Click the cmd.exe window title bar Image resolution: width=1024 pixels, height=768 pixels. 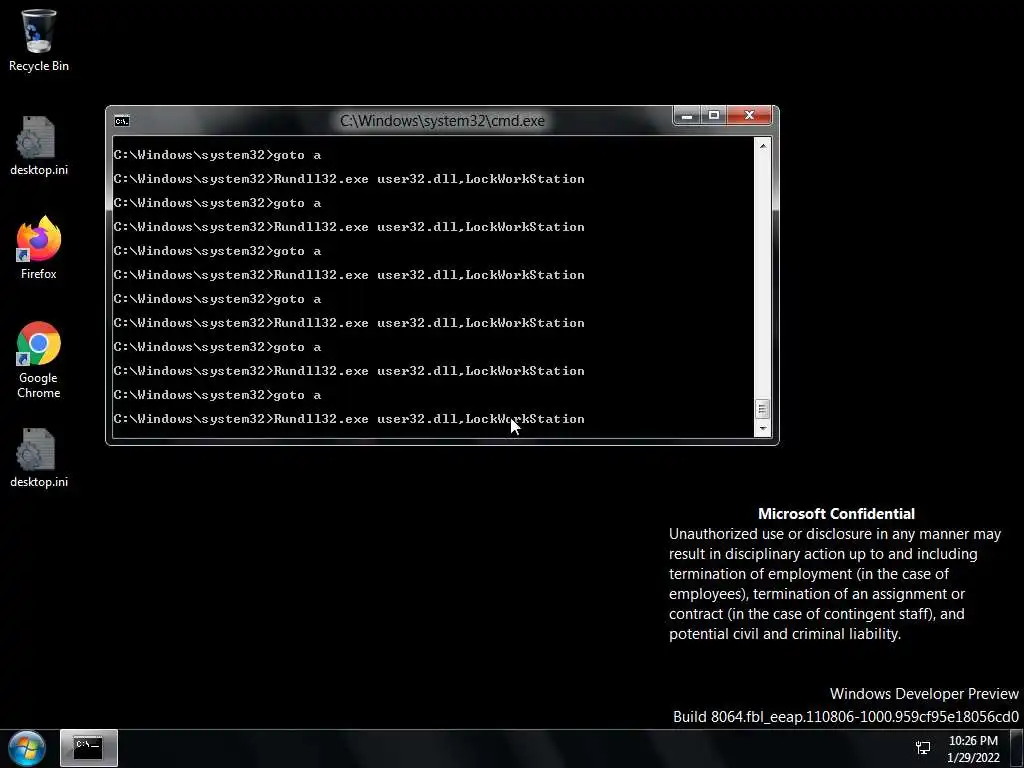click(441, 121)
